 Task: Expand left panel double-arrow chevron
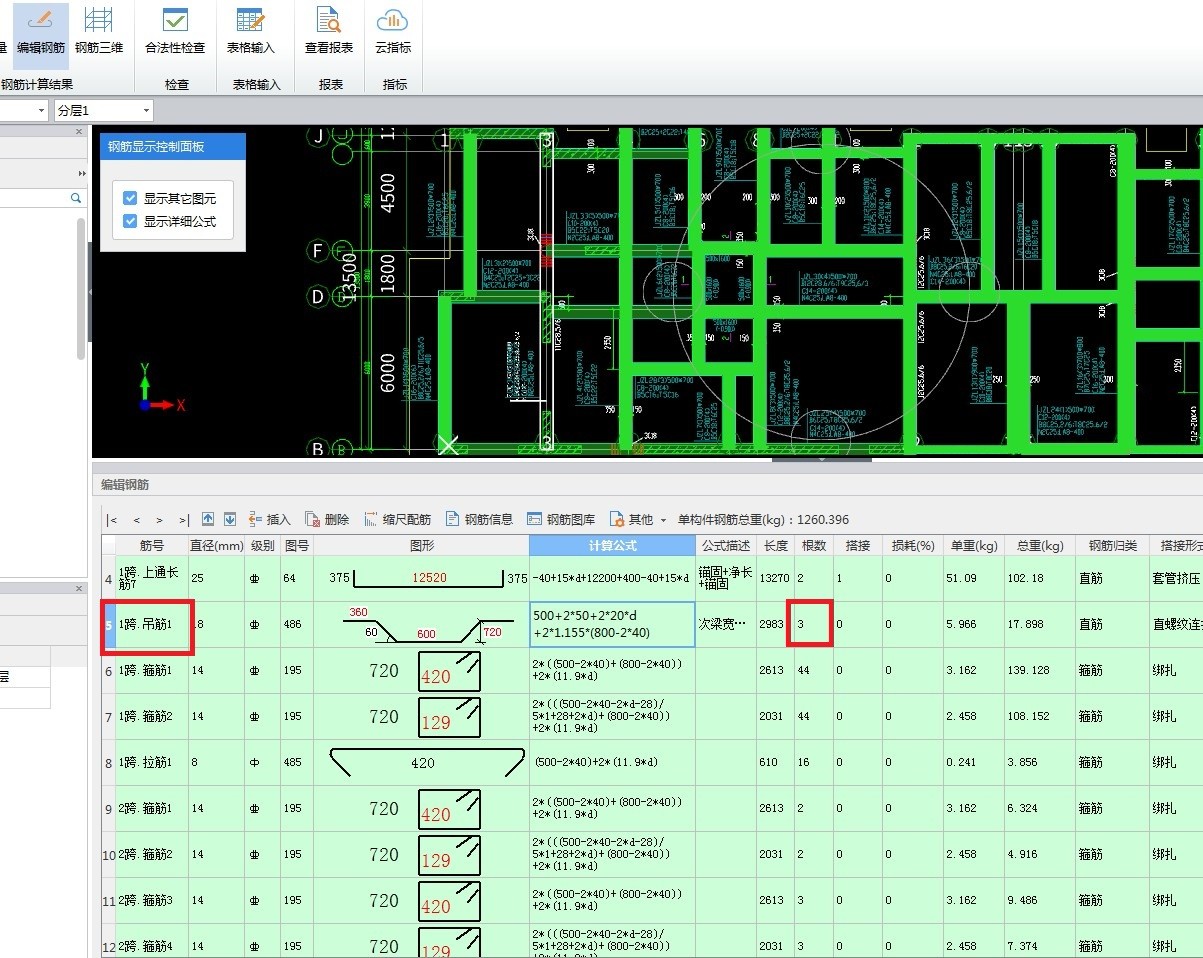(x=82, y=173)
